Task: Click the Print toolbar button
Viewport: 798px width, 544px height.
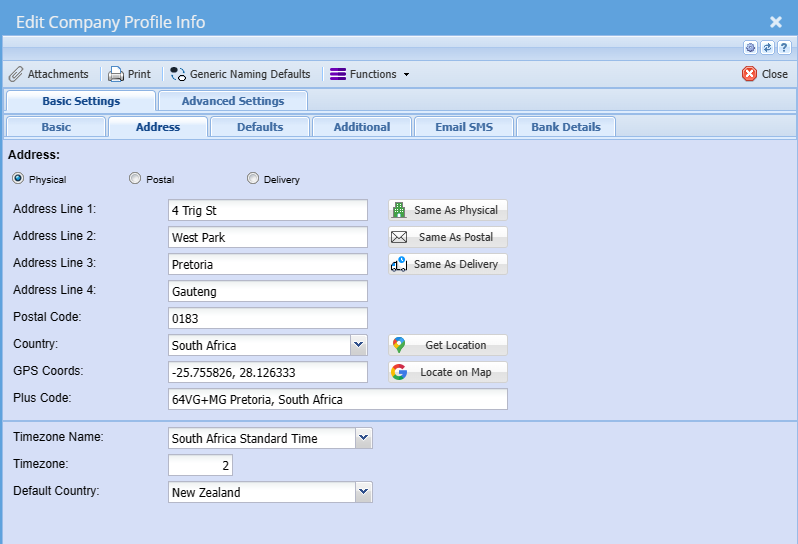Action: click(x=130, y=74)
